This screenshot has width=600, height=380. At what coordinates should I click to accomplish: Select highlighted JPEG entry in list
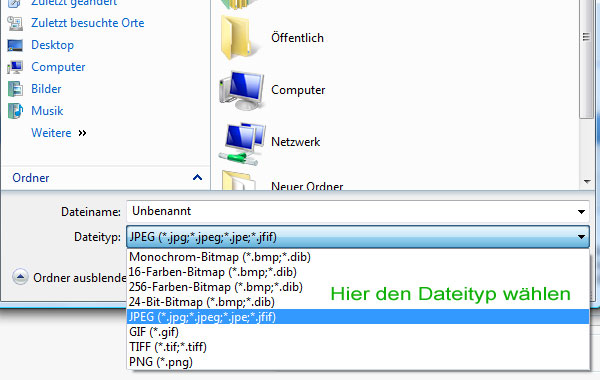[x=358, y=317]
